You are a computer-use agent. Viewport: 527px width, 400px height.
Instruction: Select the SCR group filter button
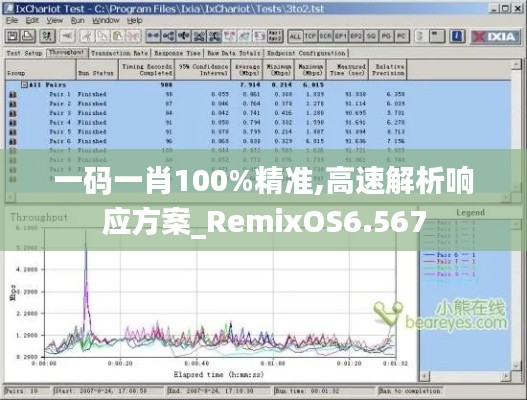[325, 36]
